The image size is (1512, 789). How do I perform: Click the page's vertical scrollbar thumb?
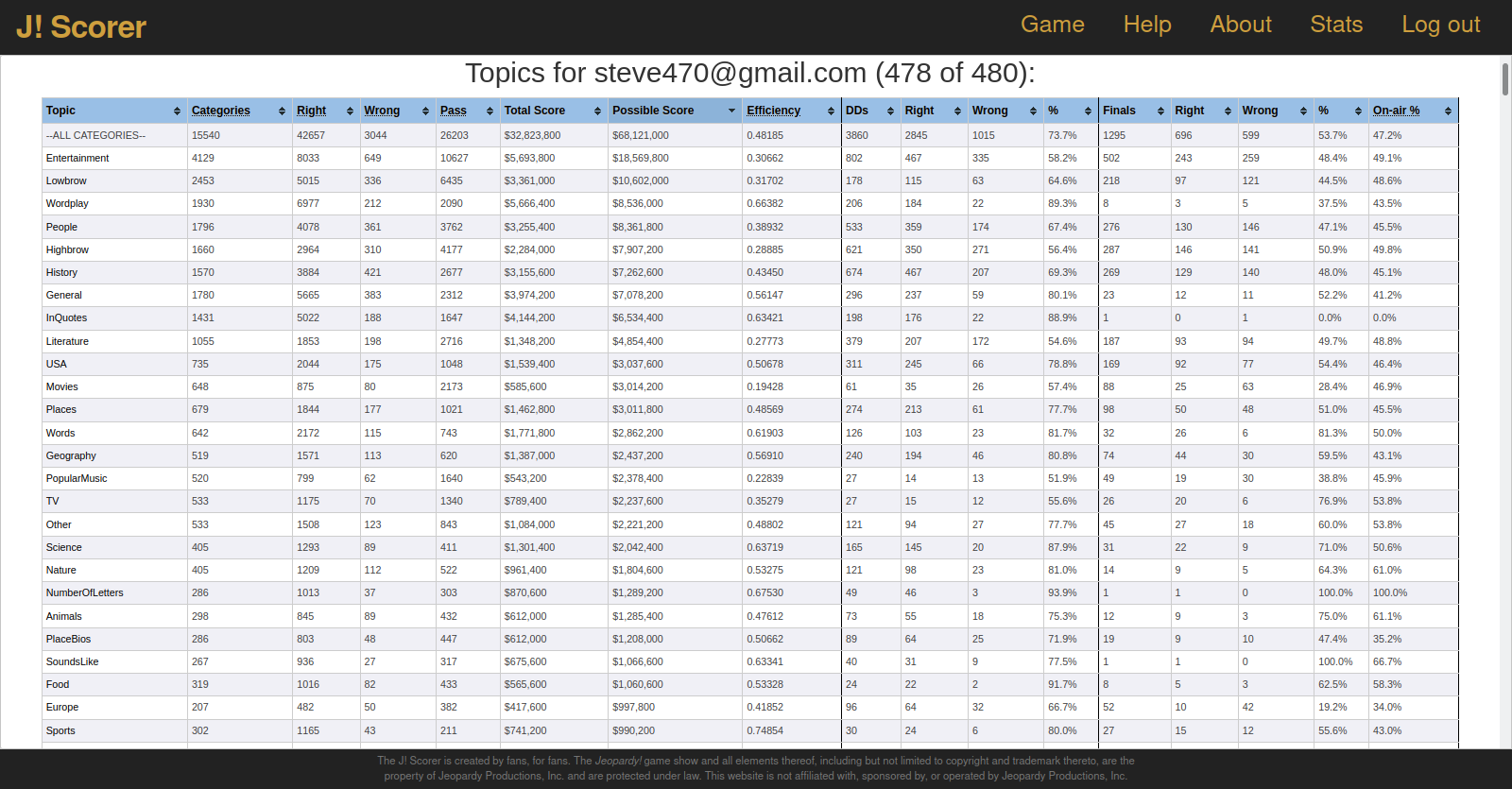click(x=1505, y=79)
